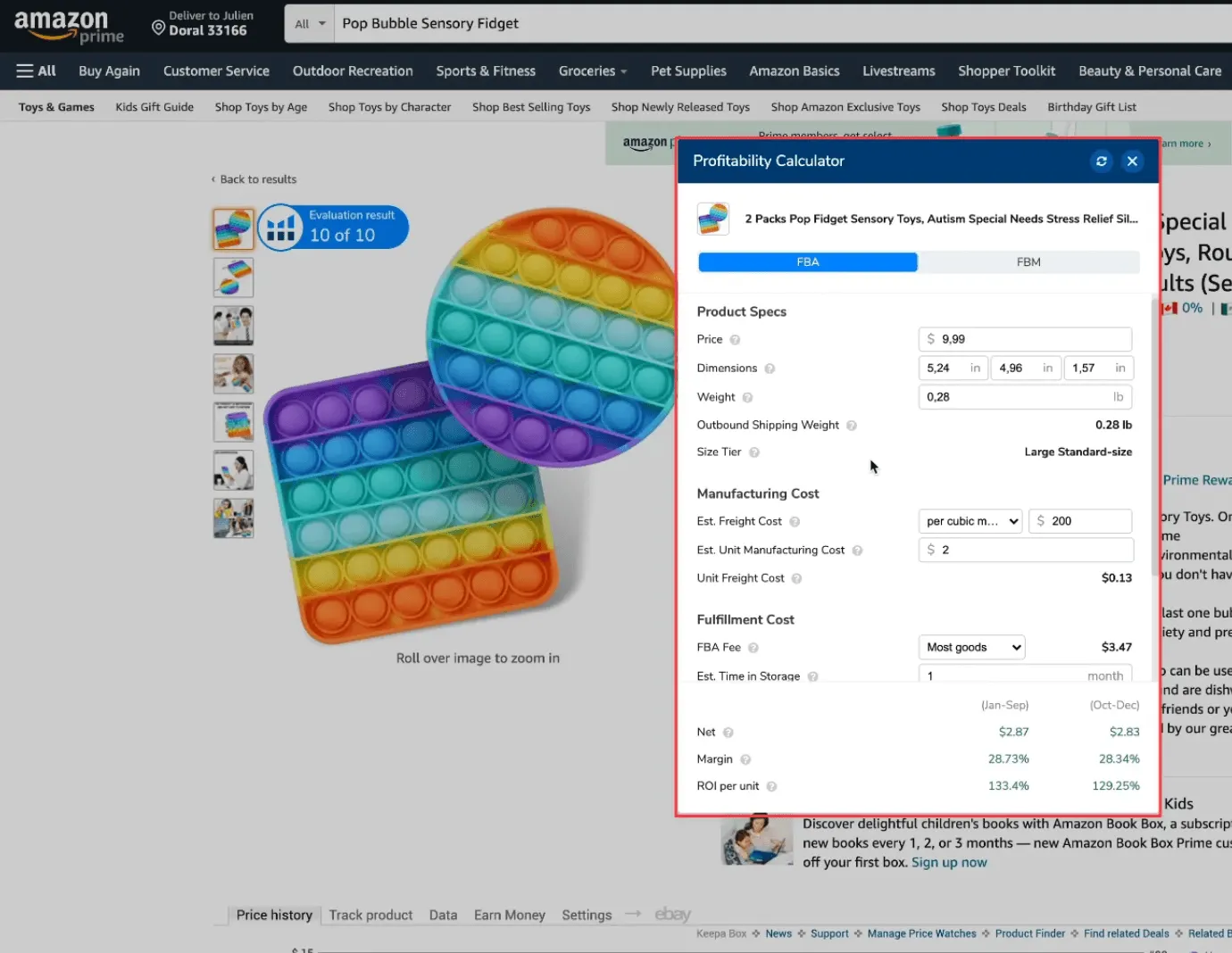Click the ebay logo in Keepa bar
The width and height of the screenshot is (1232, 953).
[x=672, y=915]
